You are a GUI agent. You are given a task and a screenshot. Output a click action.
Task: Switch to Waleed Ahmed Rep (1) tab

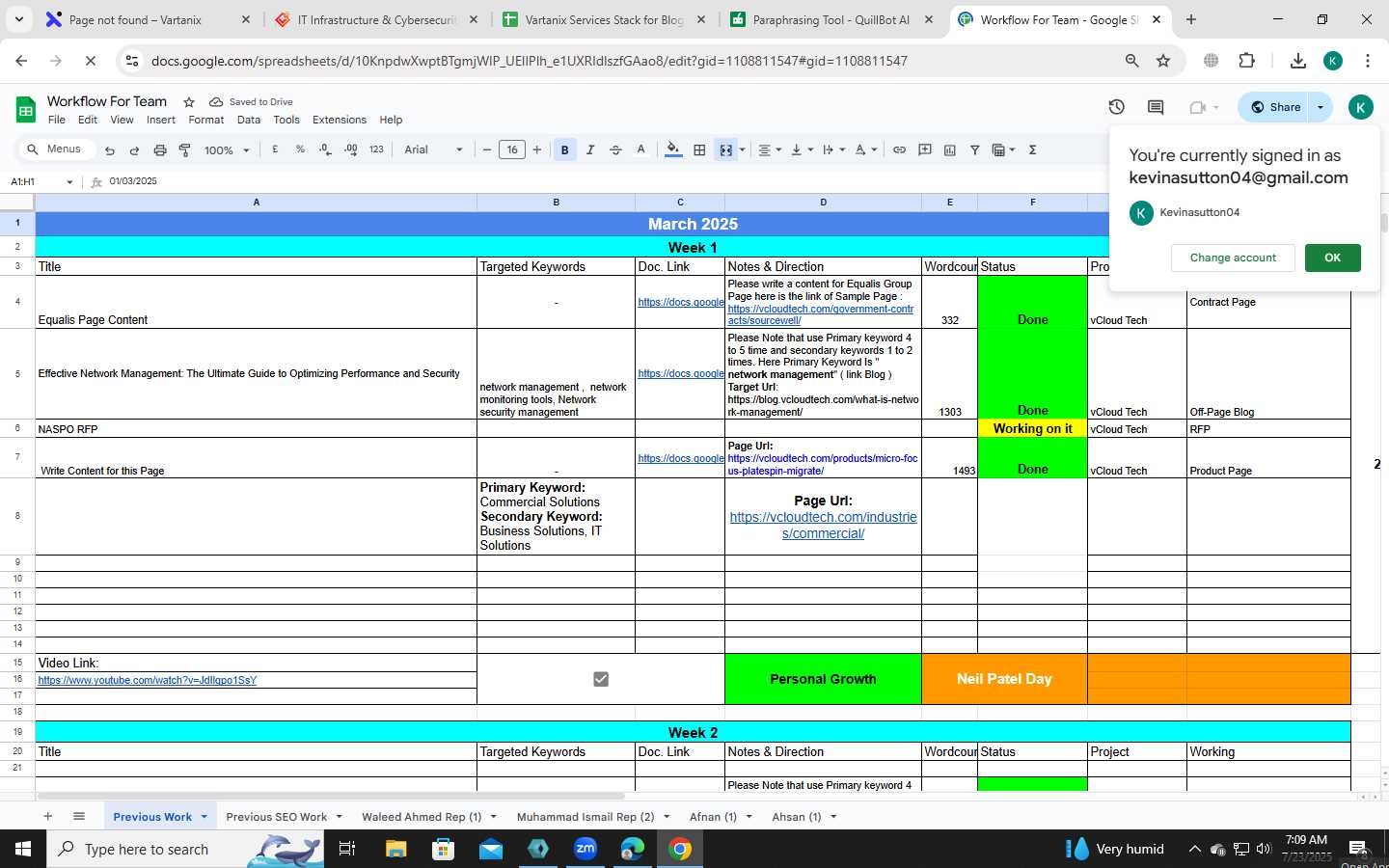pos(422,817)
